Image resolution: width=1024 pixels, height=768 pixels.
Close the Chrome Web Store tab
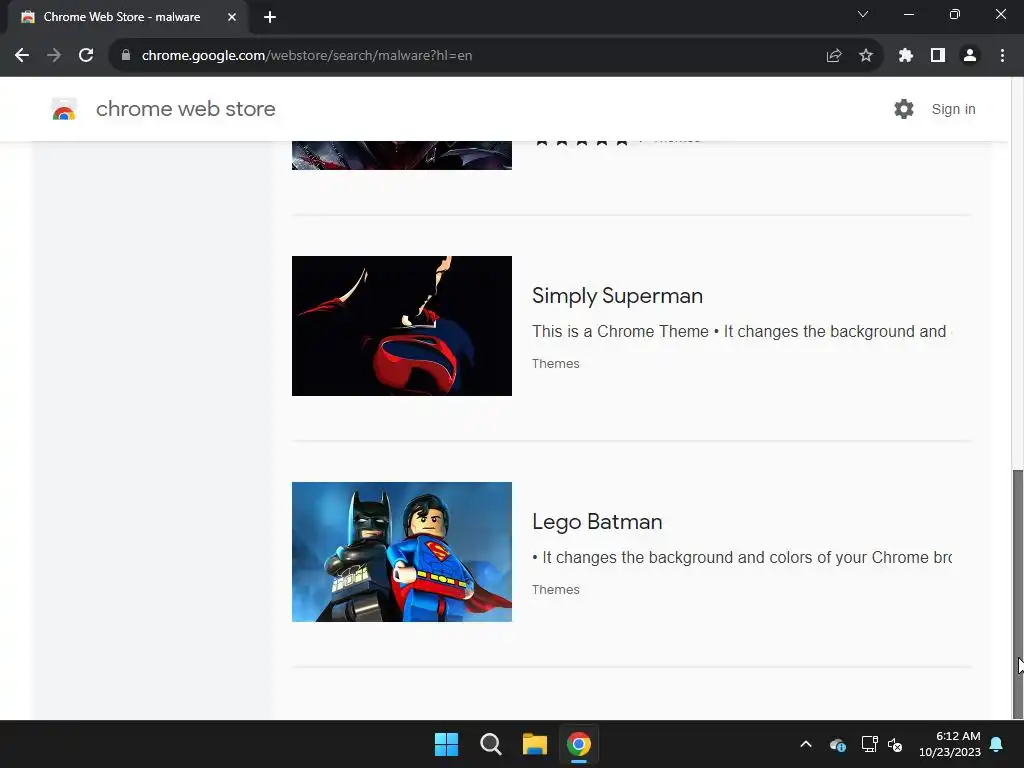coord(232,17)
